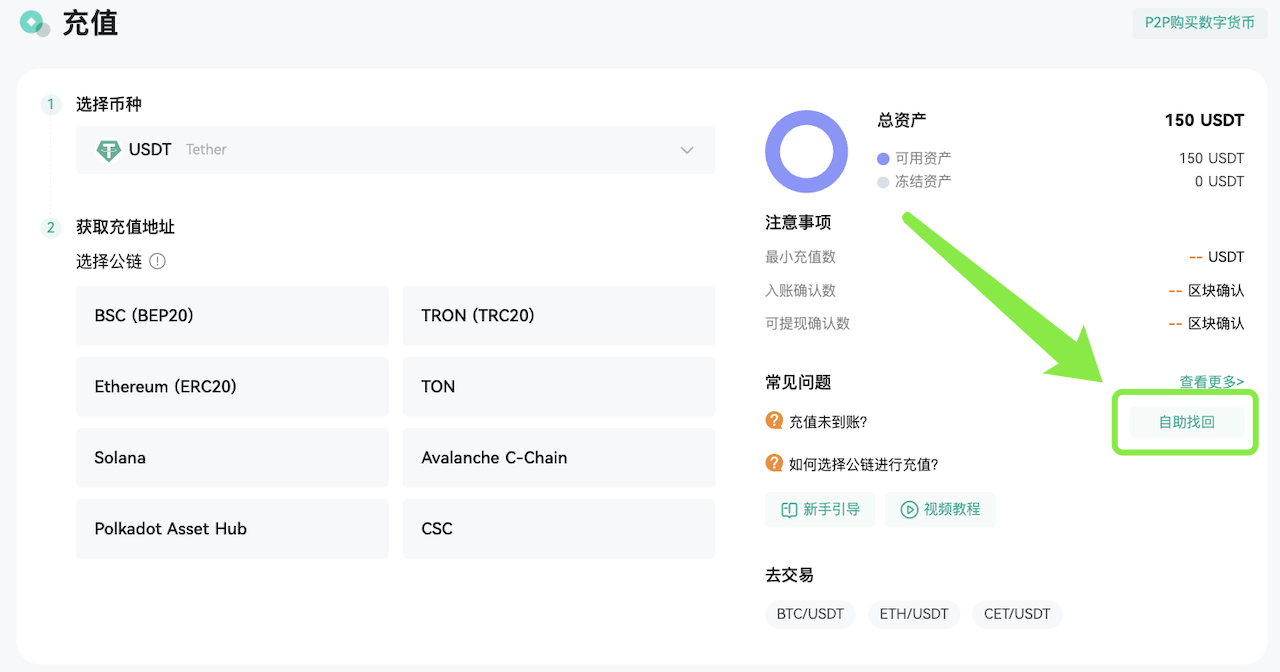Click the info icon beside 选择公链

coord(158,261)
